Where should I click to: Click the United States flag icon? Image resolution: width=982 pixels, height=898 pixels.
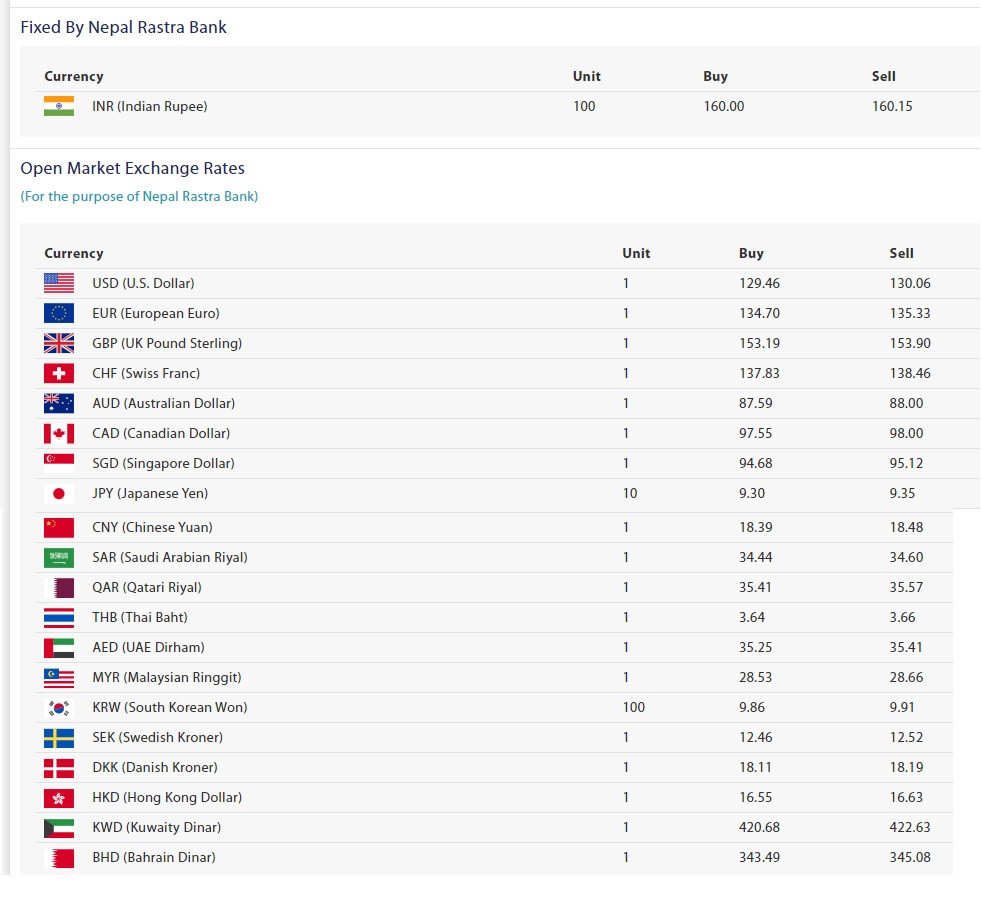(x=59, y=284)
